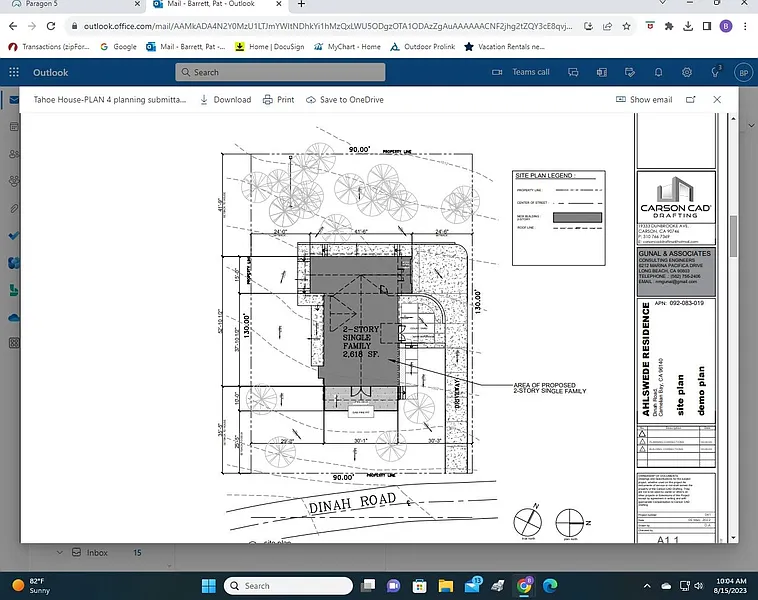Download the Tahoe House plan attachment
The height and width of the screenshot is (600, 758).
tap(225, 100)
